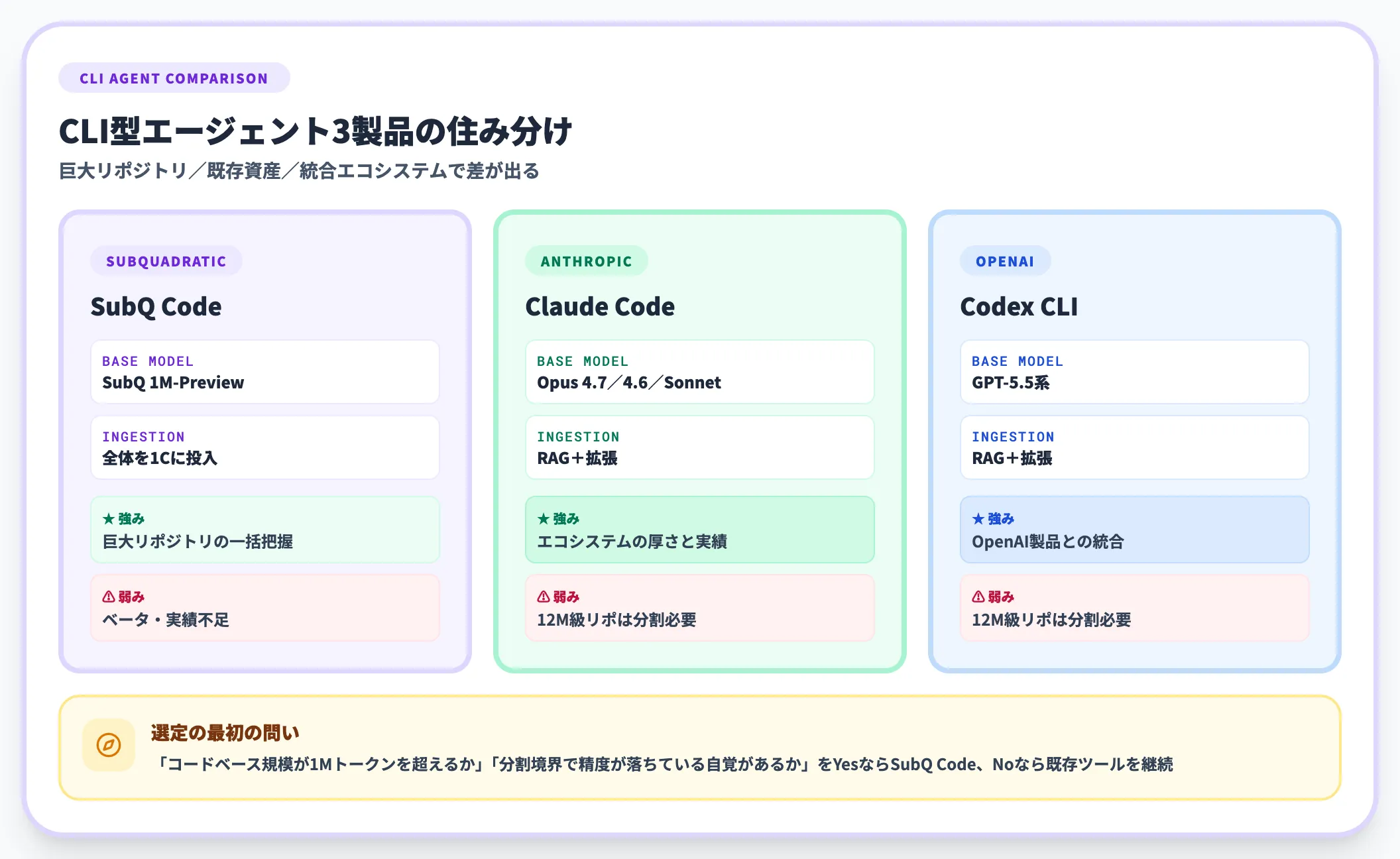Click the ANTHROPIC vendor tag

click(587, 261)
